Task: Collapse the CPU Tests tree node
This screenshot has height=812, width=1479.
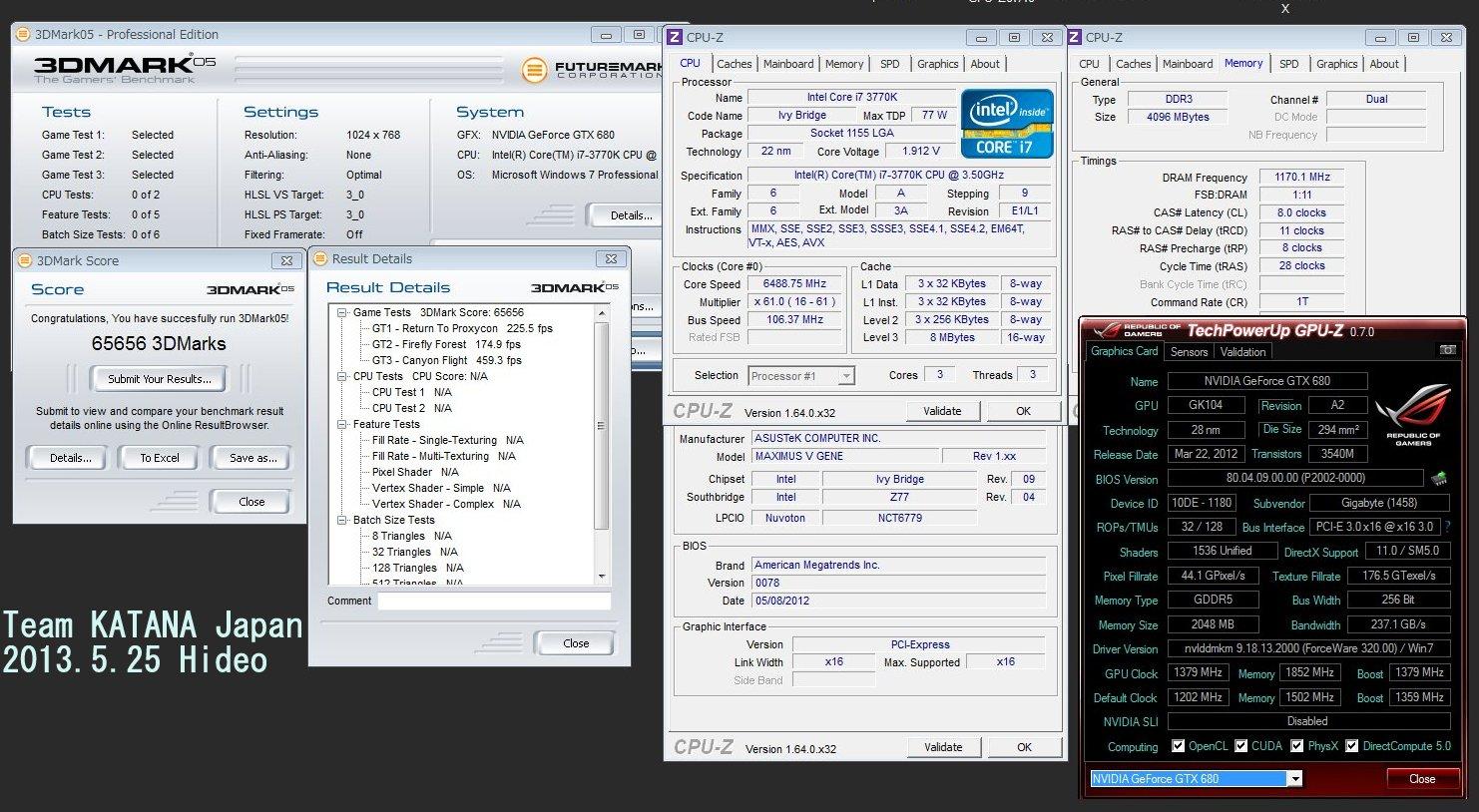Action: [342, 376]
